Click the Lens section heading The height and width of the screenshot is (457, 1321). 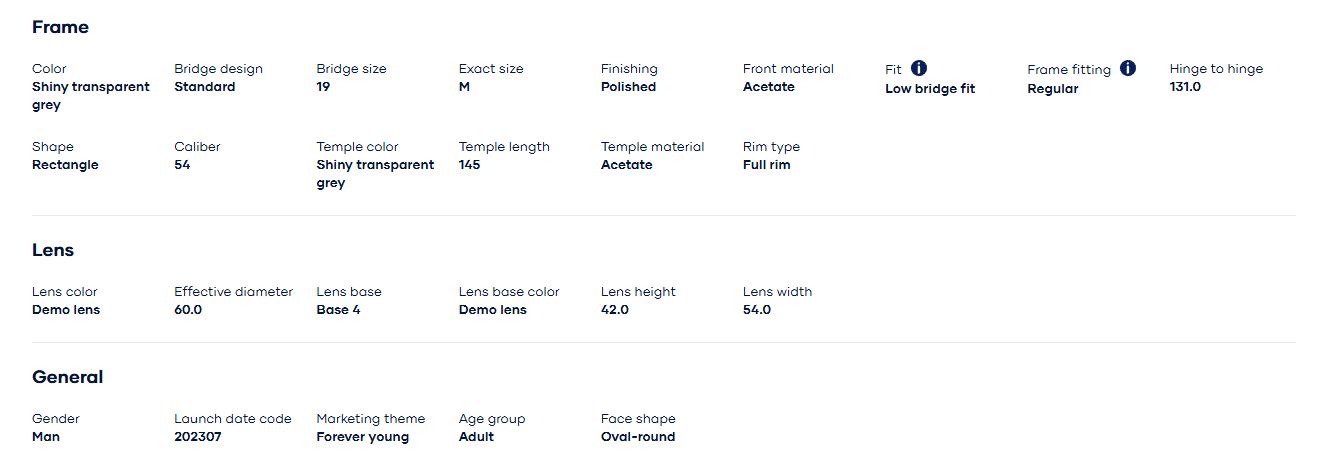(53, 250)
